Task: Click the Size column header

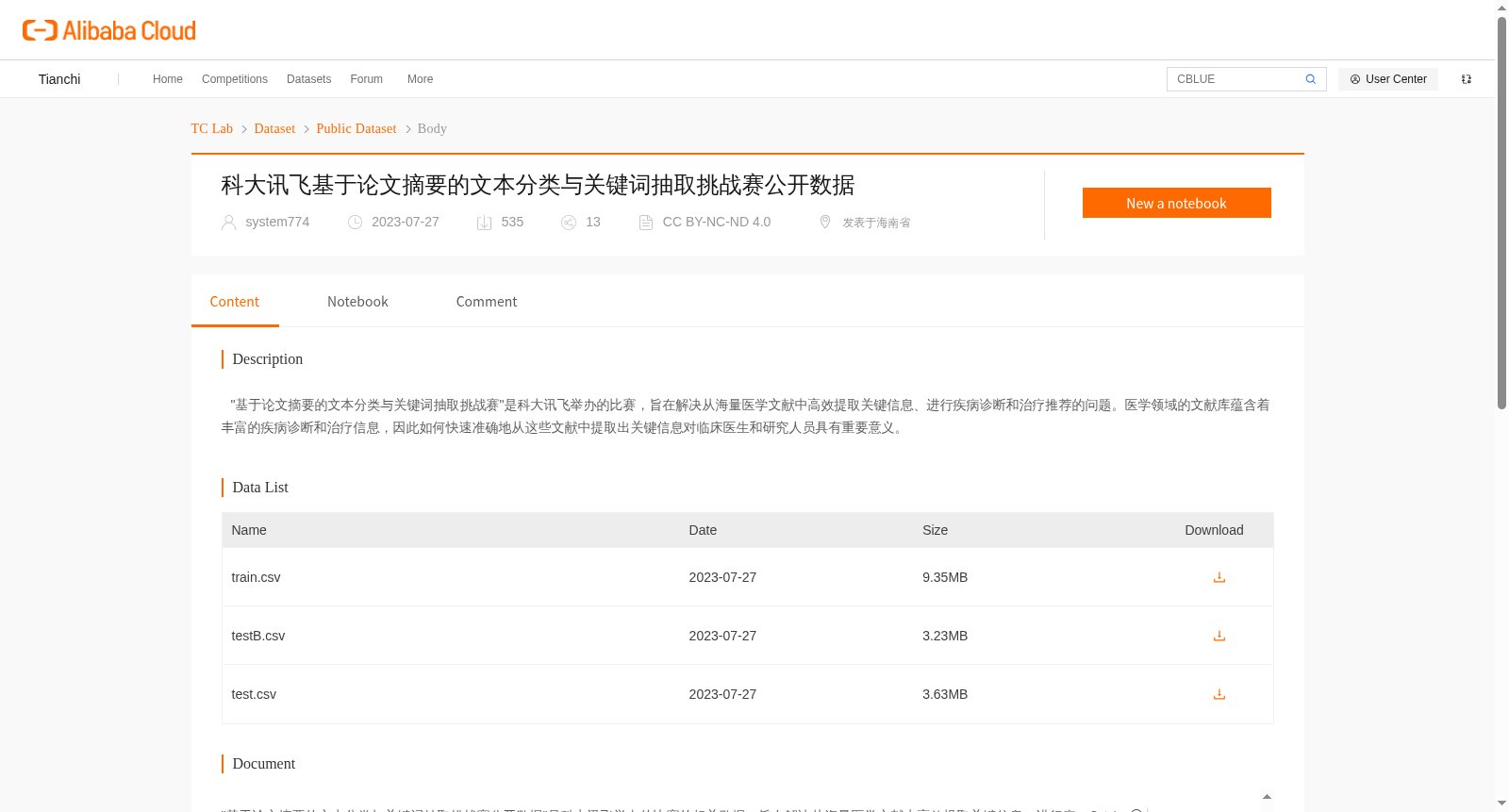Action: tap(935, 530)
